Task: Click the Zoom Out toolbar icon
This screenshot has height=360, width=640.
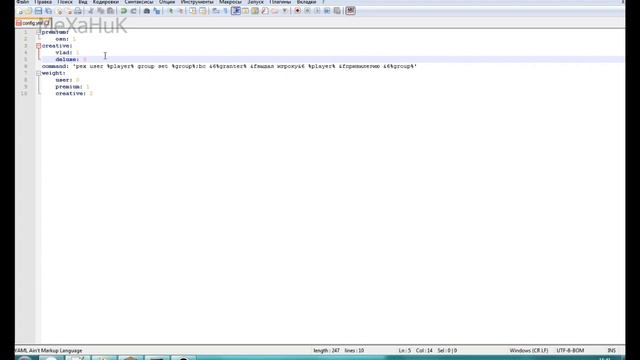Action: (181, 11)
